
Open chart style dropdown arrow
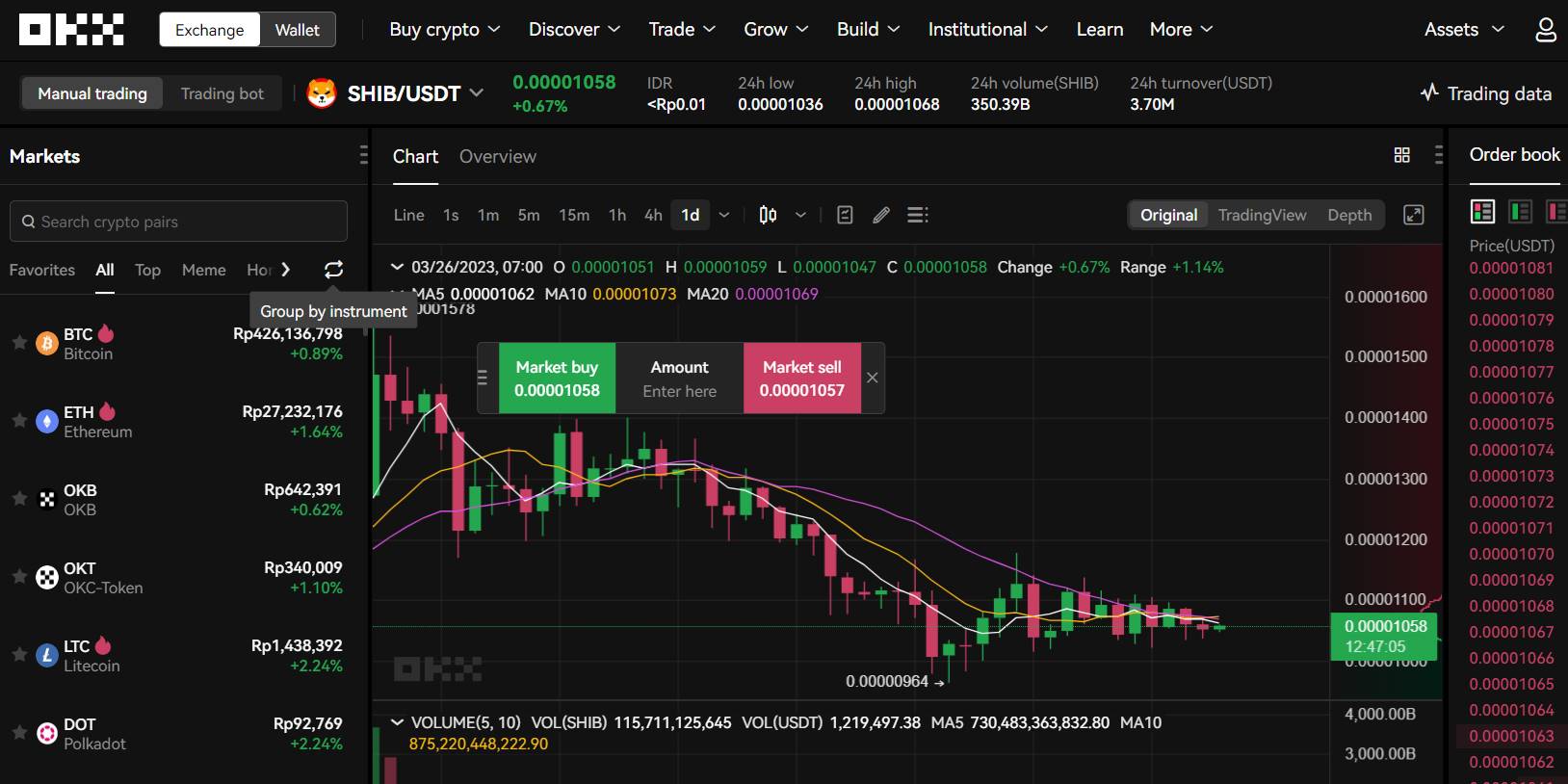click(x=800, y=215)
